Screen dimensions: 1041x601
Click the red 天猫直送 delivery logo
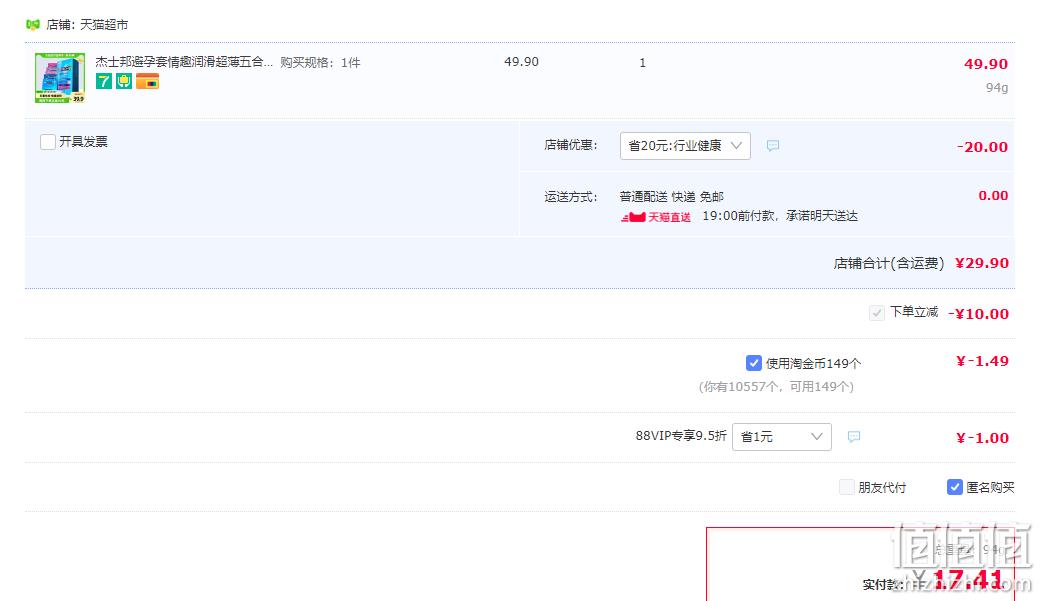[x=656, y=216]
